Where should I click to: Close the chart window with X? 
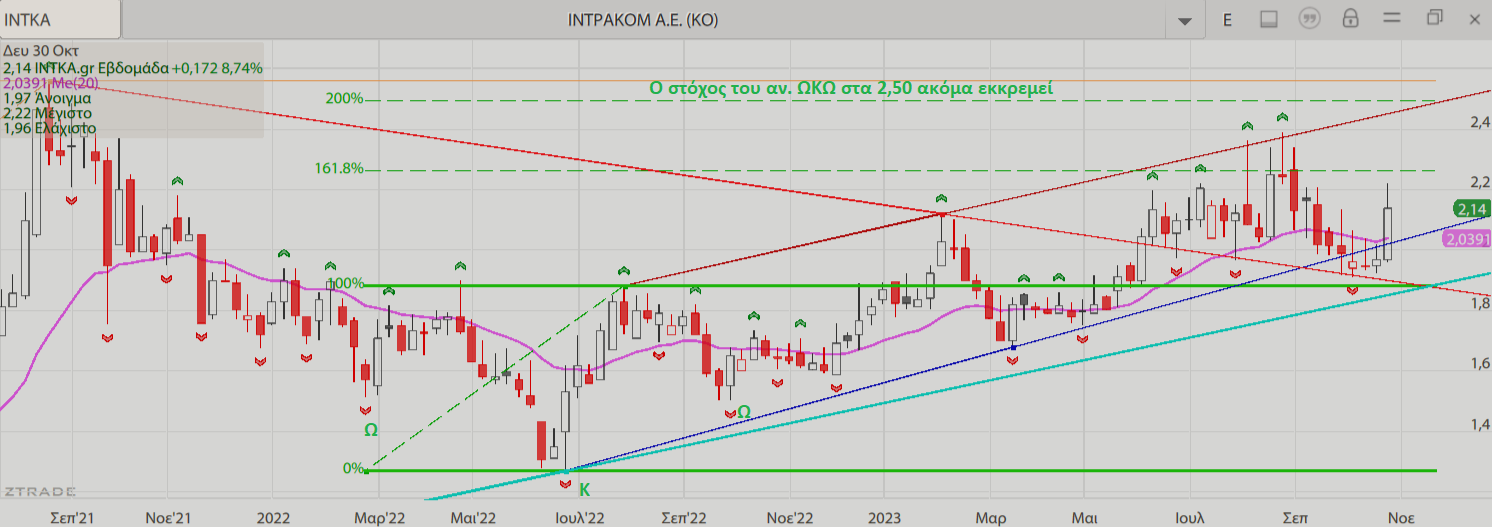pos(1476,18)
